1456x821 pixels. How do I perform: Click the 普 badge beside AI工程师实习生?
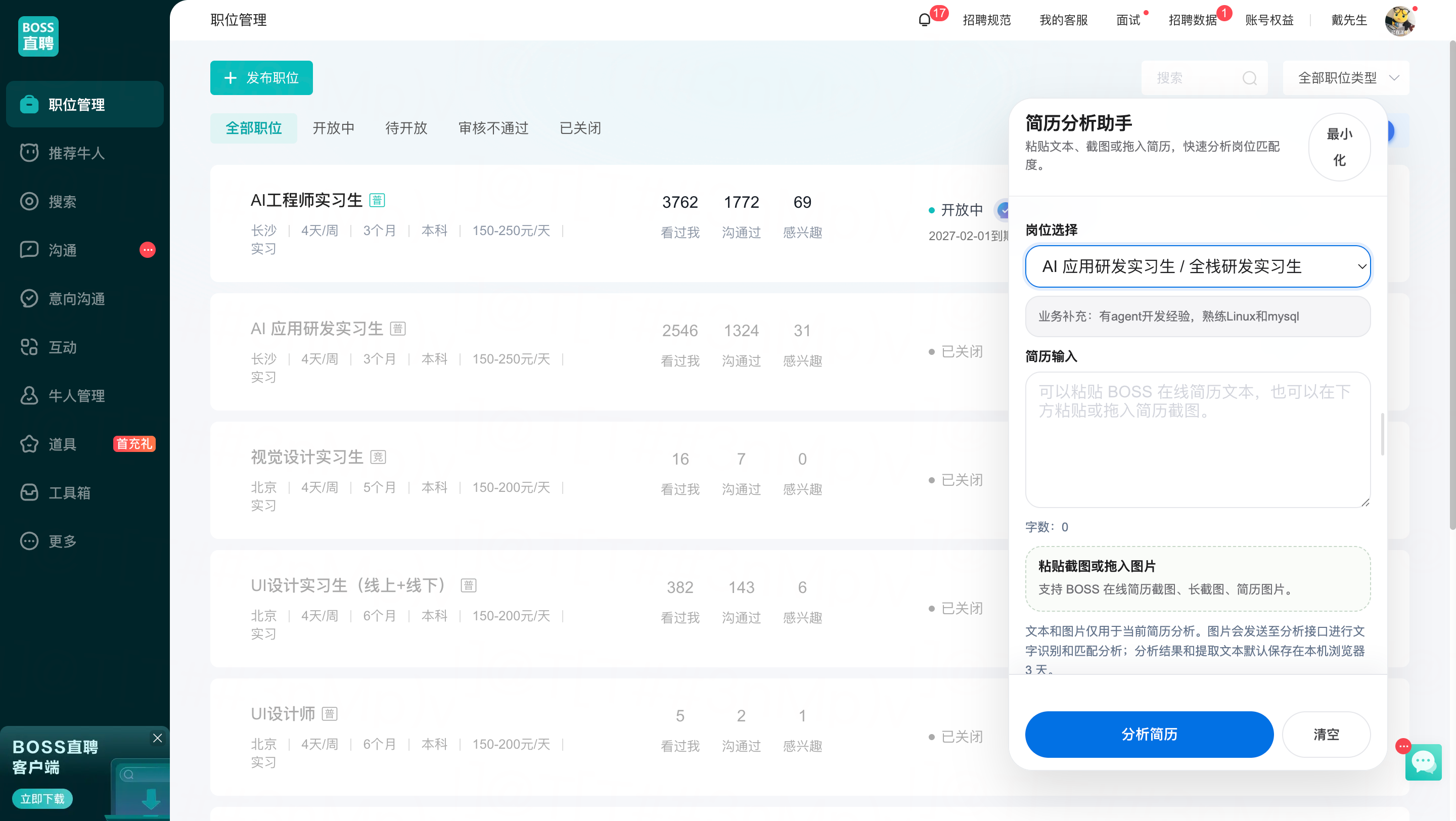pyautogui.click(x=377, y=200)
